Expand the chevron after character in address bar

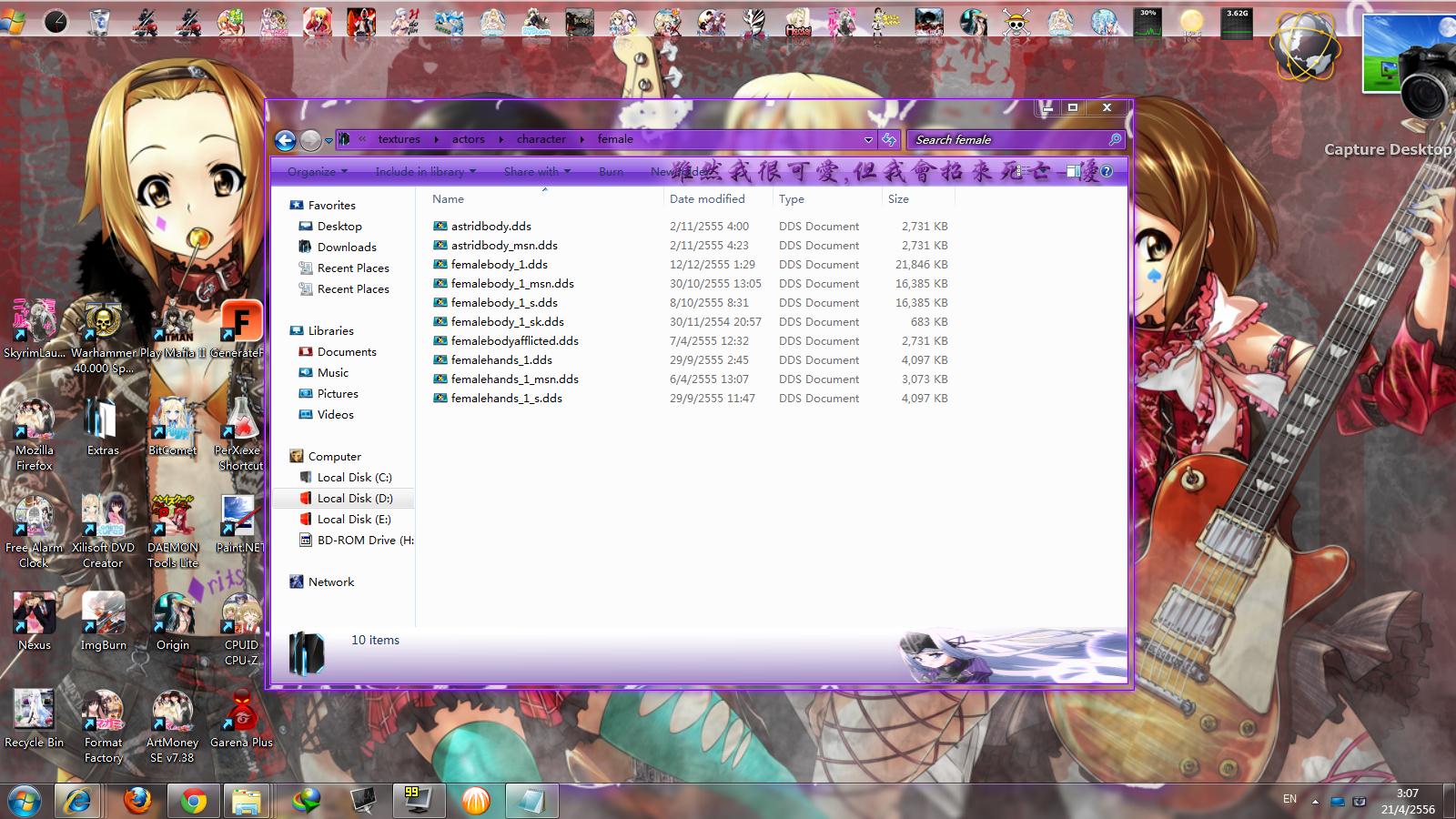581,139
